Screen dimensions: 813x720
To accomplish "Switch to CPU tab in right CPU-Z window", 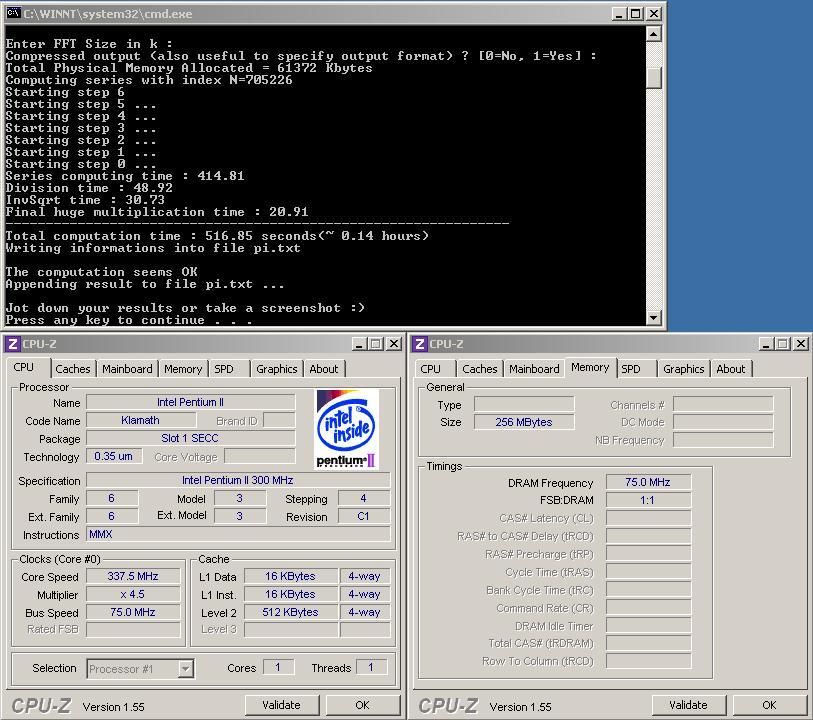I will (431, 369).
